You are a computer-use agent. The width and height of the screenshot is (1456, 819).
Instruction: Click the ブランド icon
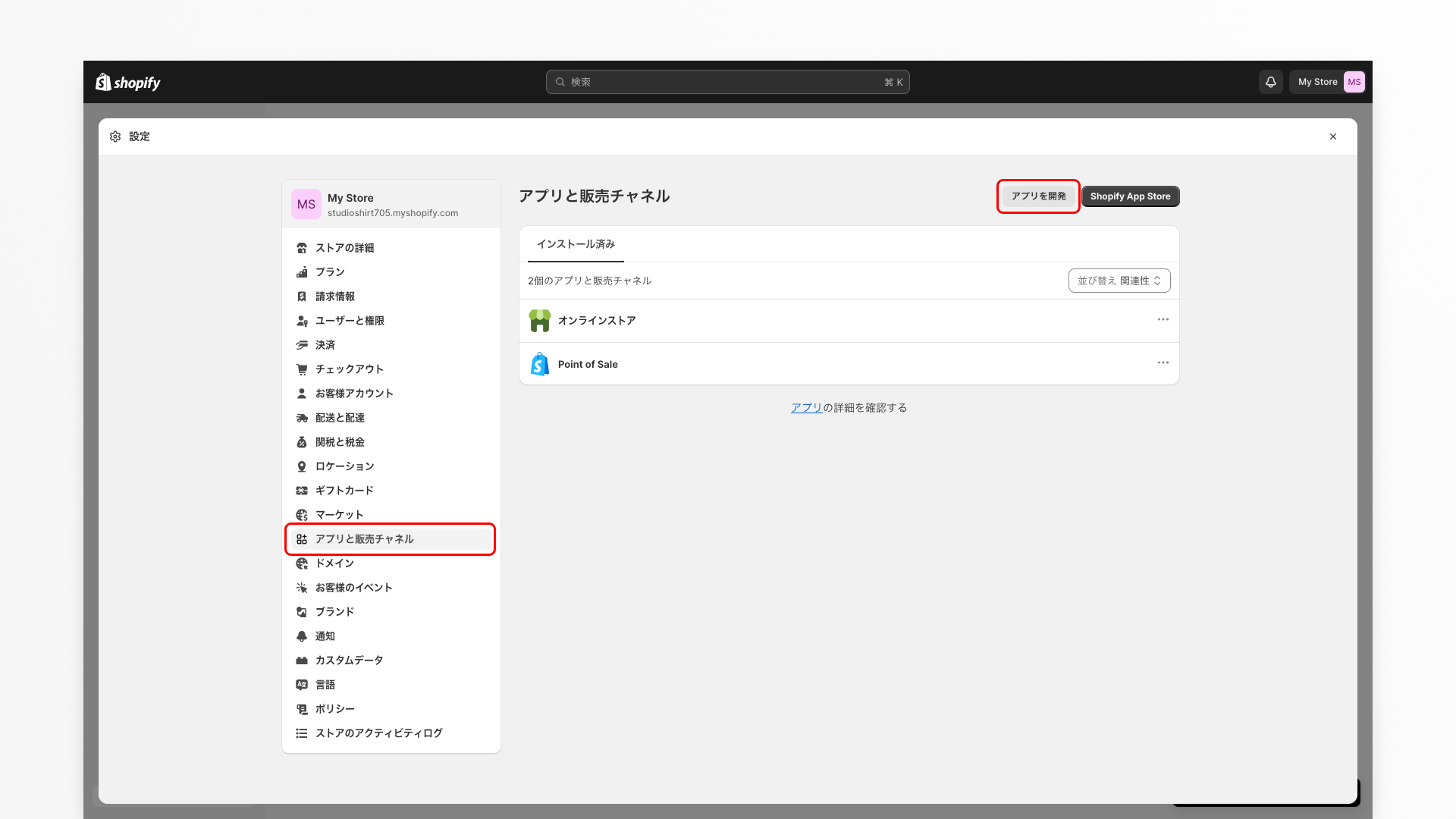(302, 612)
